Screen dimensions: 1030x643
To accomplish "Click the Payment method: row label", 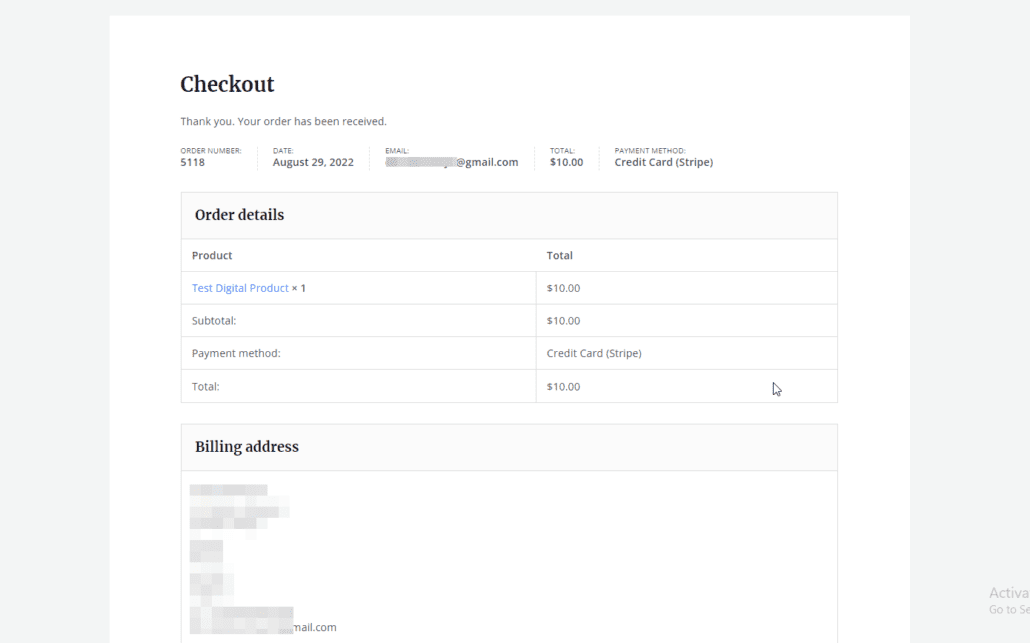I will point(236,353).
